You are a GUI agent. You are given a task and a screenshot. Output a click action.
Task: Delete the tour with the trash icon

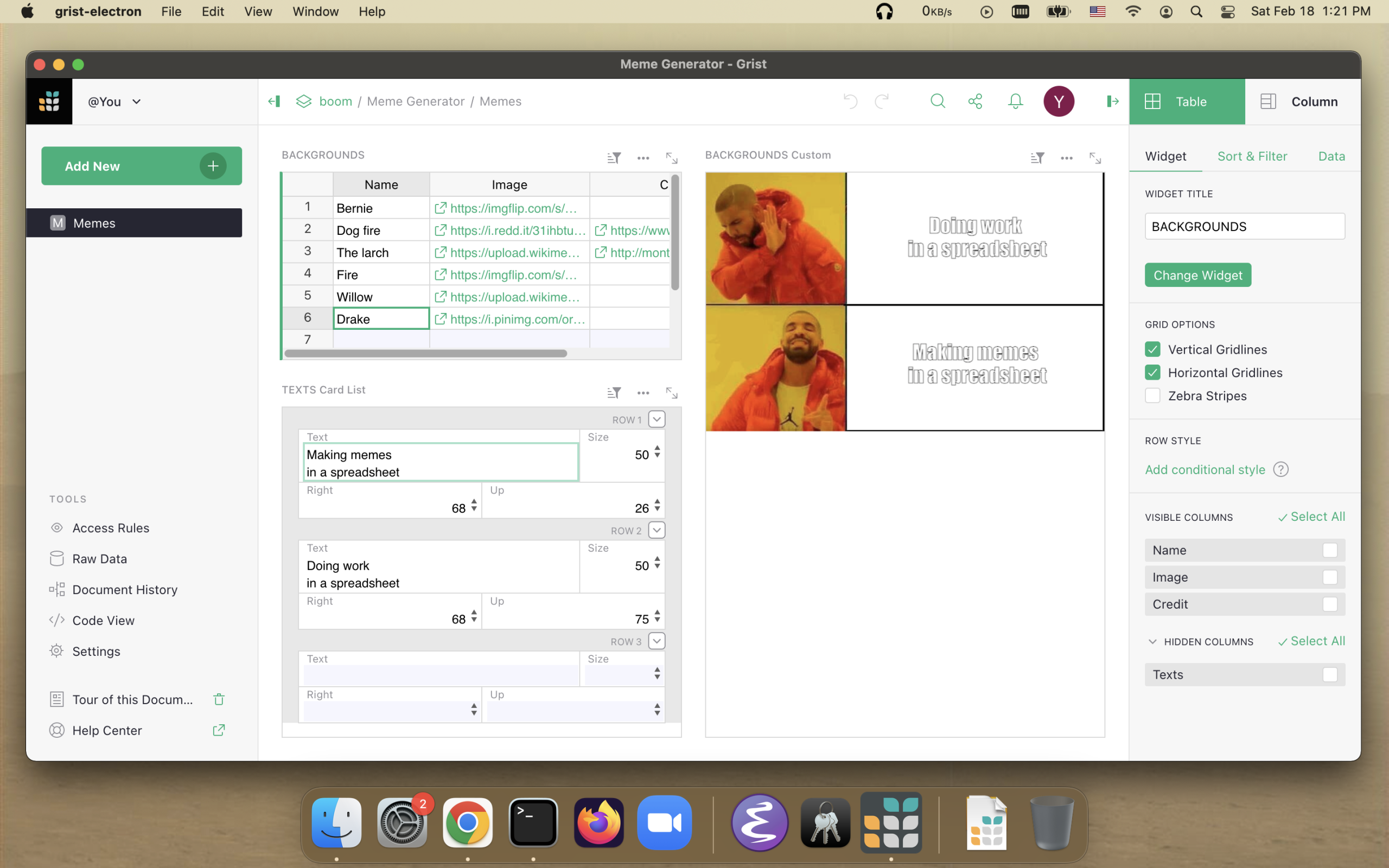tap(219, 699)
